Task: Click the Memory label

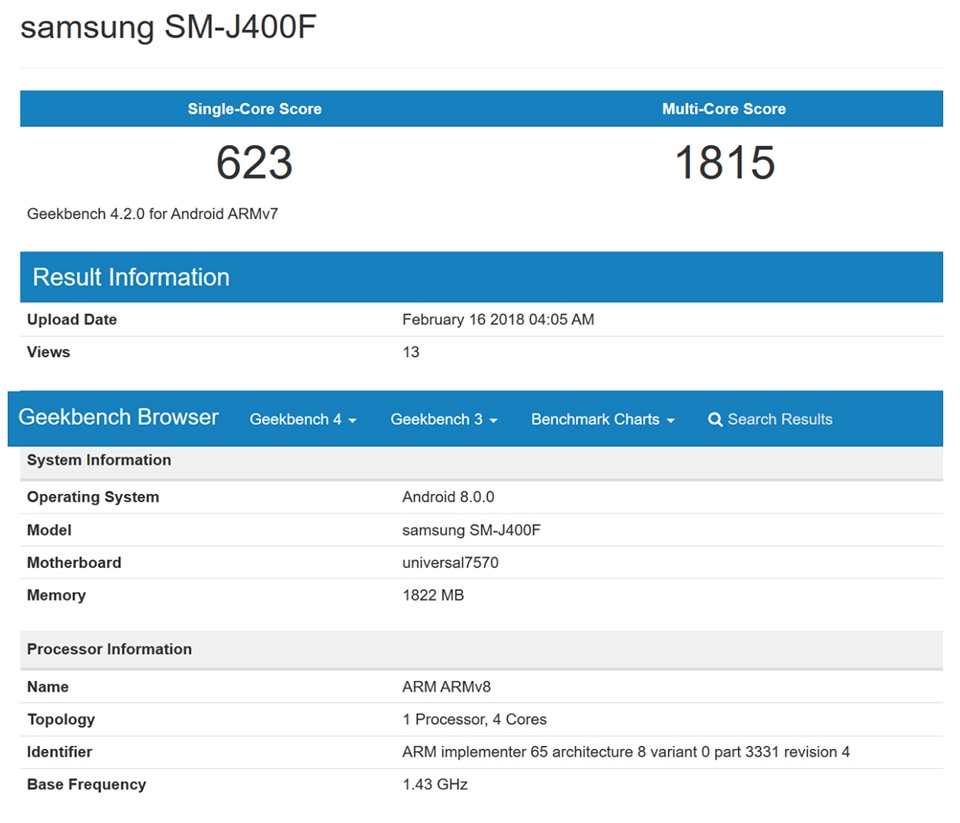Action: [x=56, y=595]
